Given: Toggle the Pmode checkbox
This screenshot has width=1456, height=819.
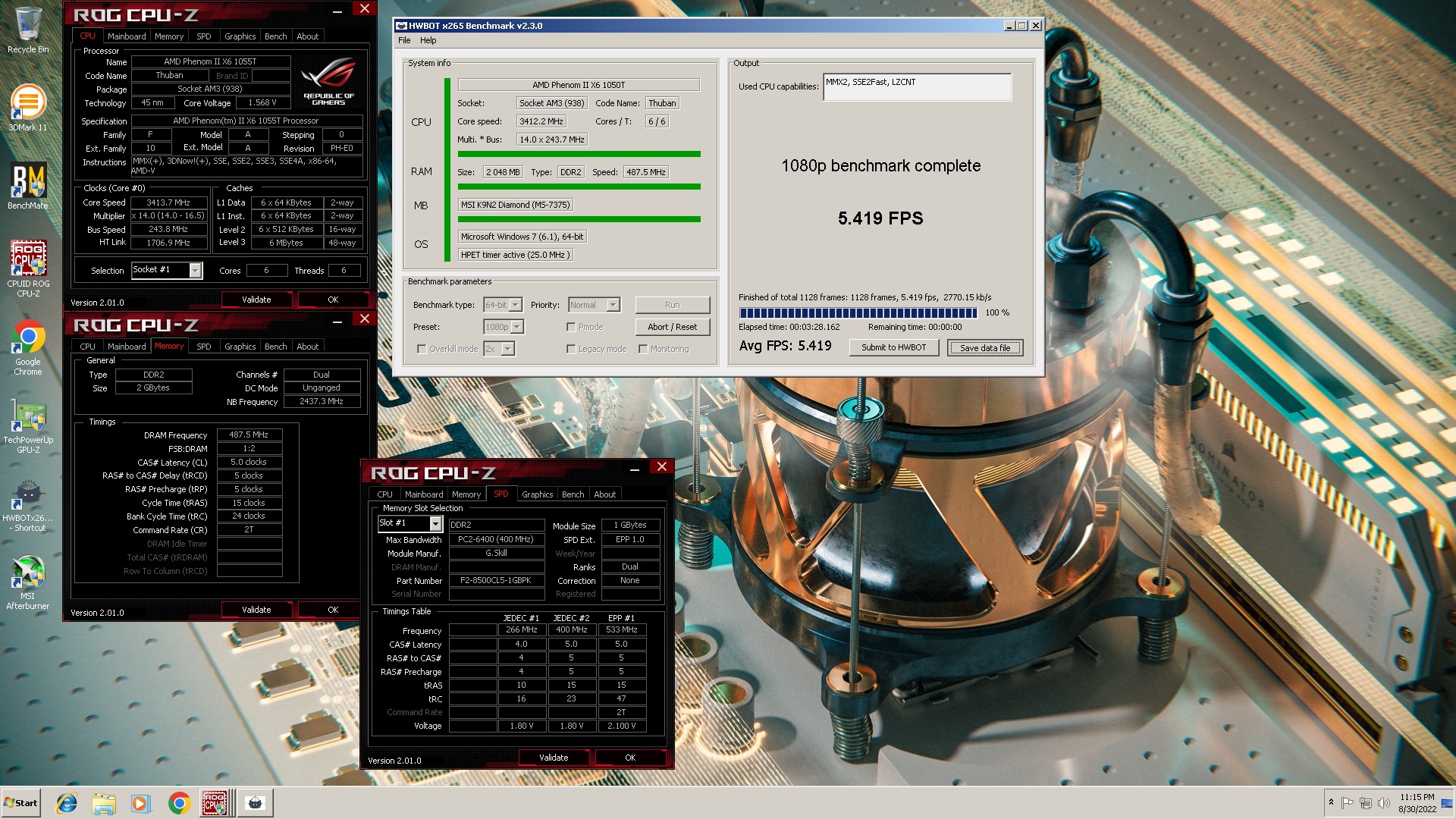Looking at the screenshot, I should click(571, 327).
